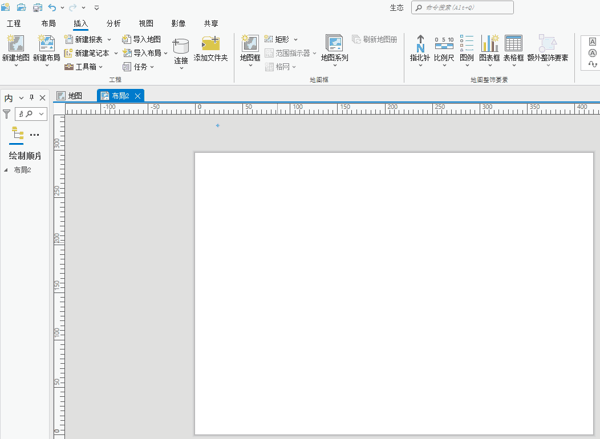This screenshot has width=600, height=439.
Task: Click 添加文件夹 (Add Folder) icon
Action: (210, 43)
